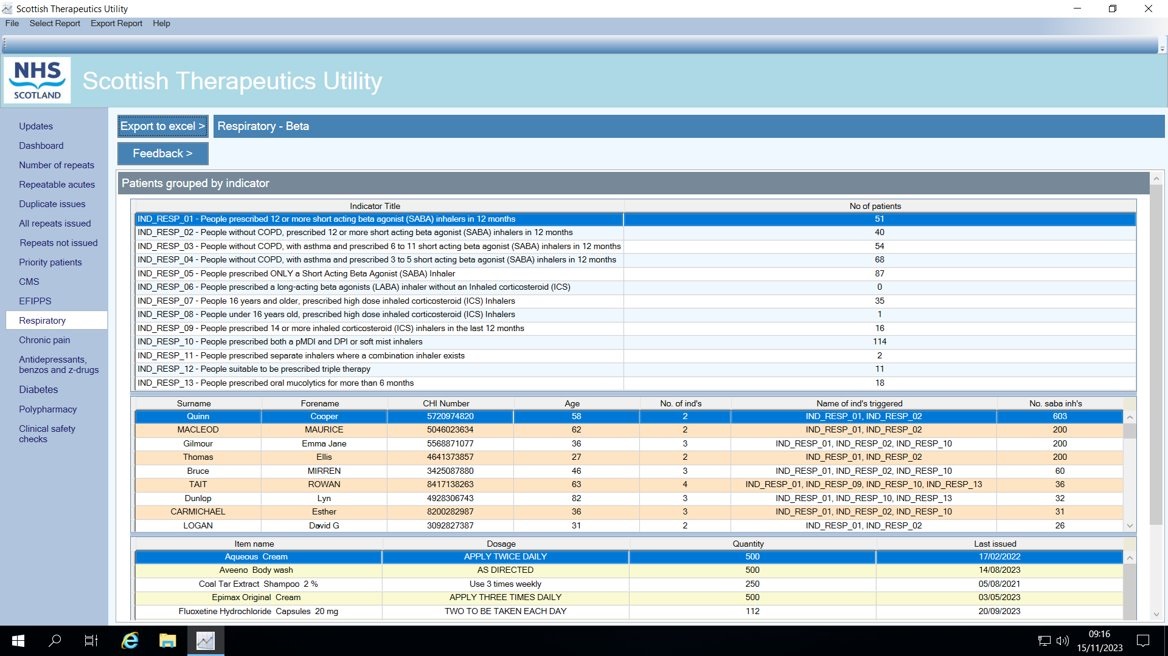Viewport: 1168px width, 656px height.
Task: Click the NHS Scotland logo
Action: tap(38, 80)
